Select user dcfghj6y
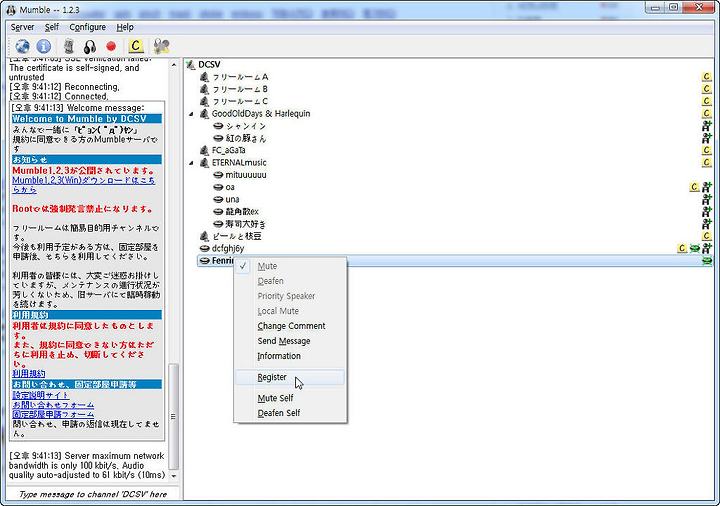 [x=228, y=248]
